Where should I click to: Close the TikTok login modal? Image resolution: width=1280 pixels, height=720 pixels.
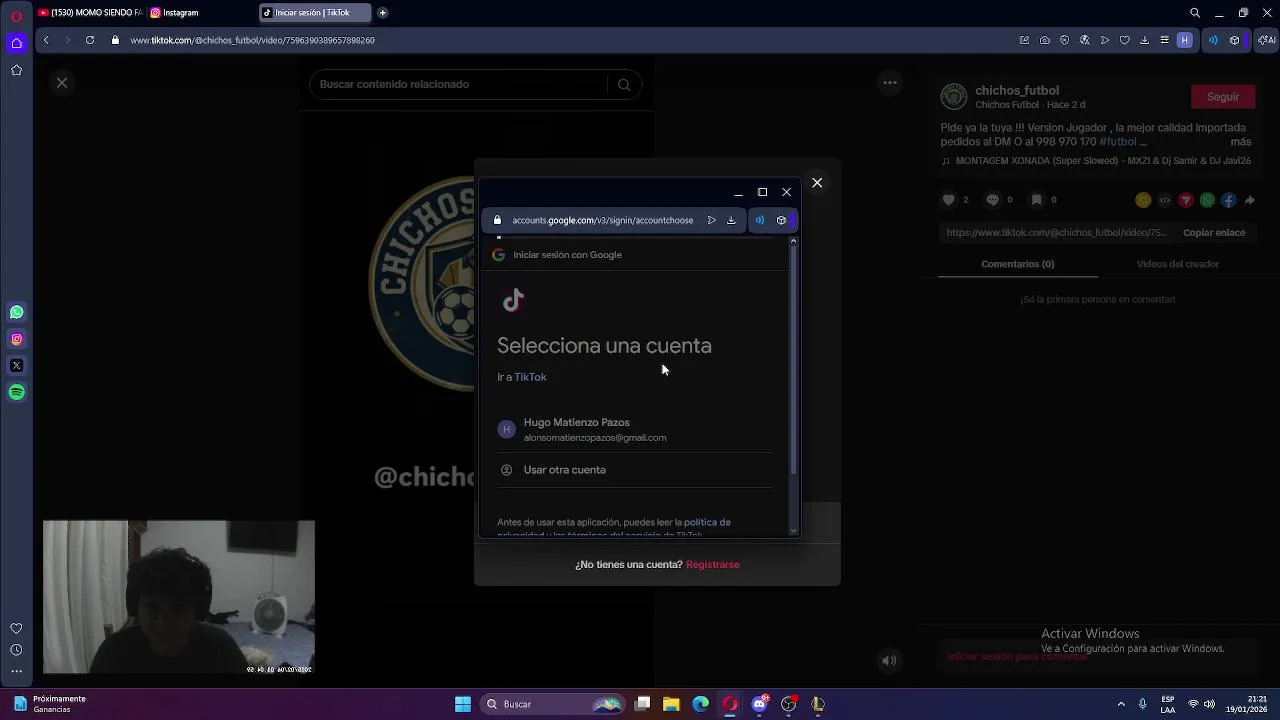[x=817, y=183]
